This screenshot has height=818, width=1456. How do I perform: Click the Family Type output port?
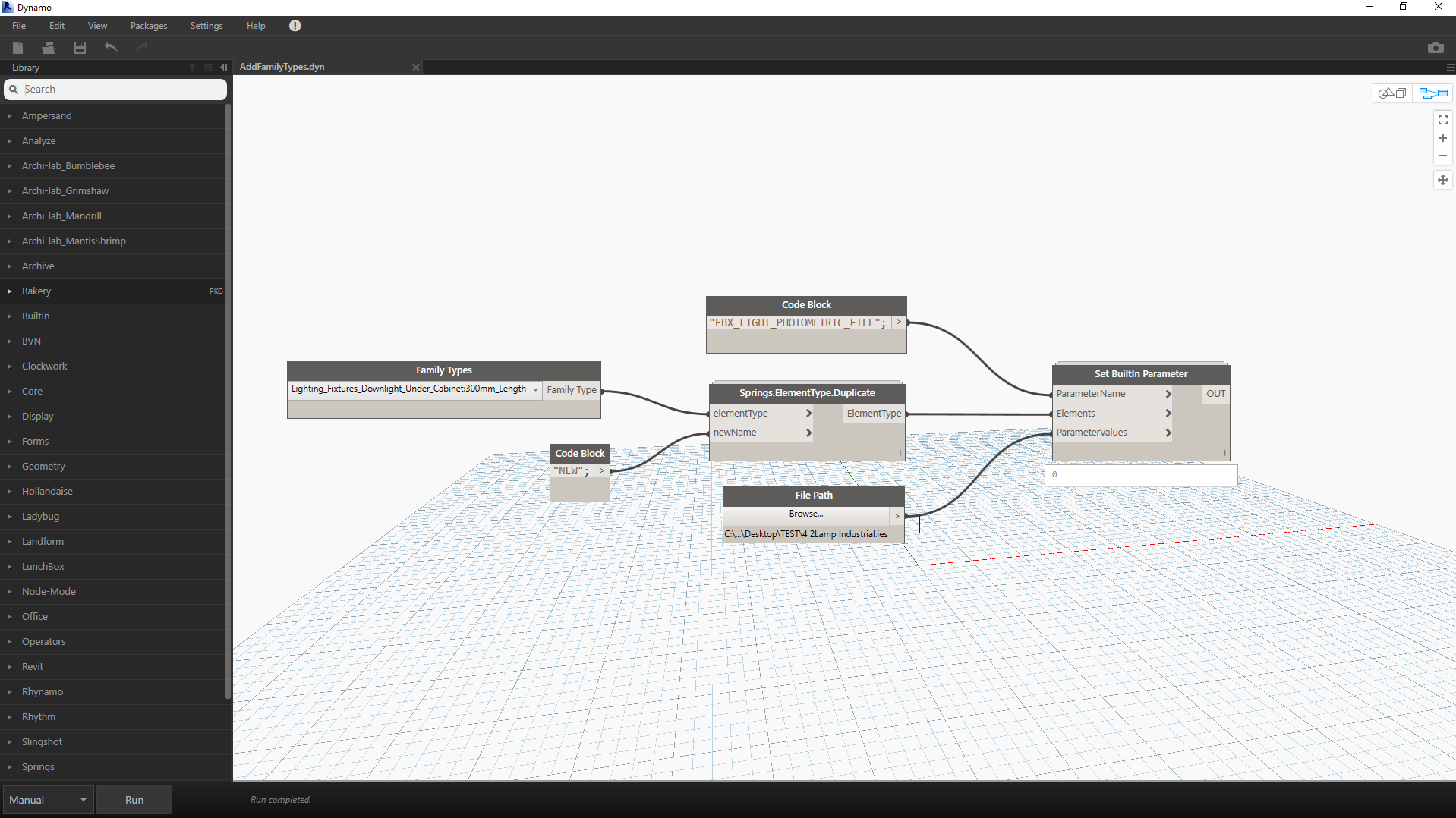572,390
